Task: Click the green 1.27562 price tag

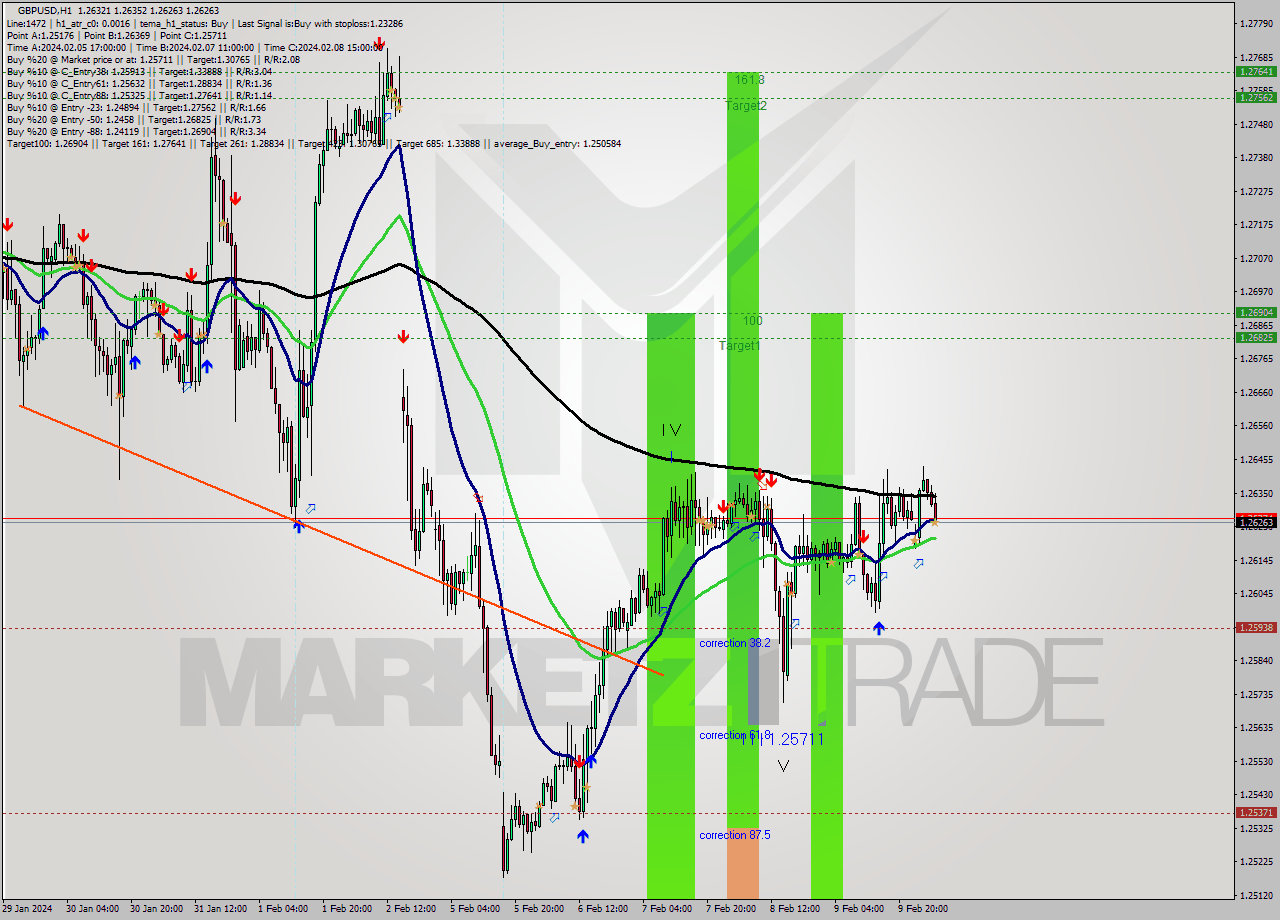Action: tap(1256, 97)
